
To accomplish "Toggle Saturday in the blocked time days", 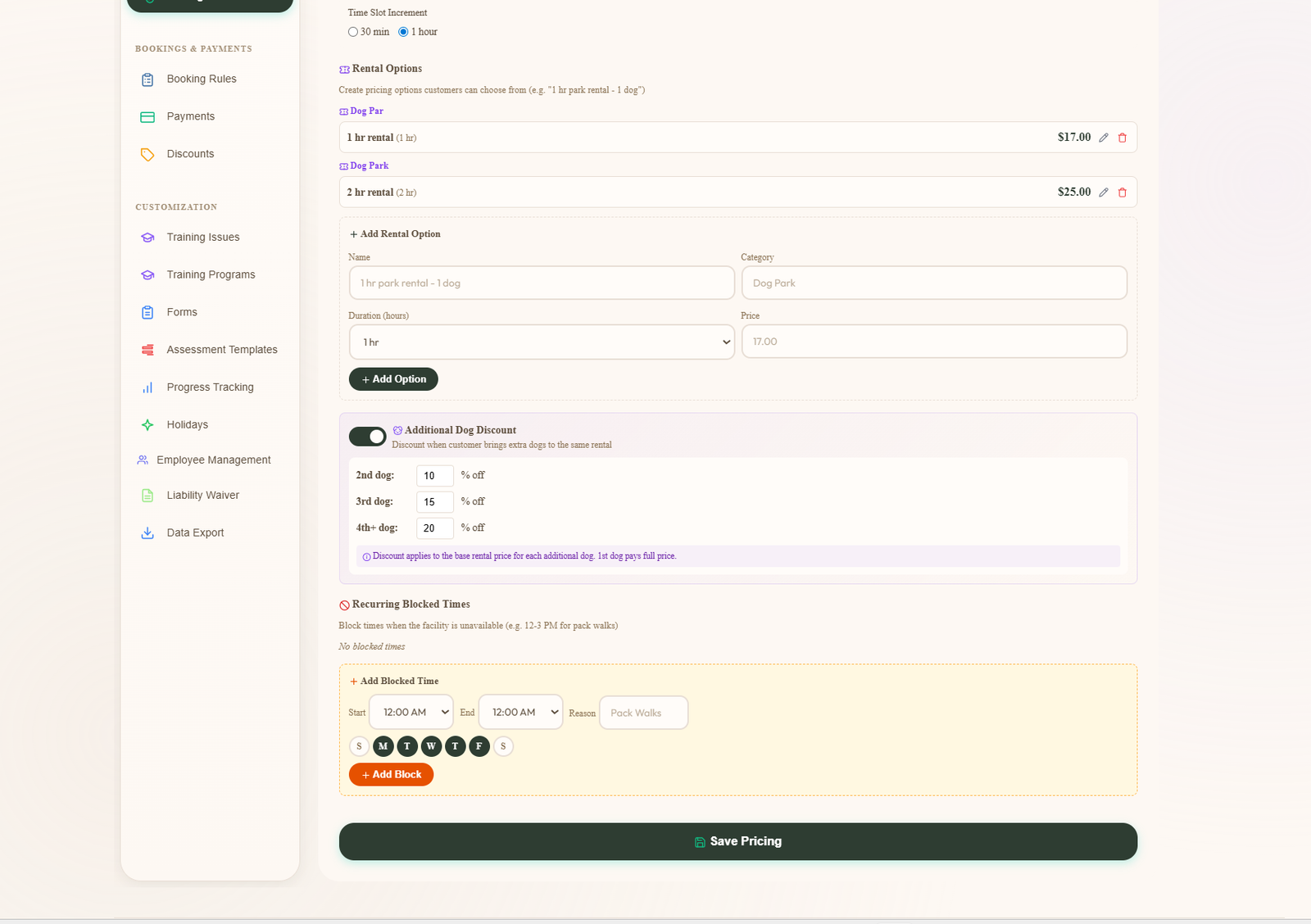I will click(x=503, y=746).
